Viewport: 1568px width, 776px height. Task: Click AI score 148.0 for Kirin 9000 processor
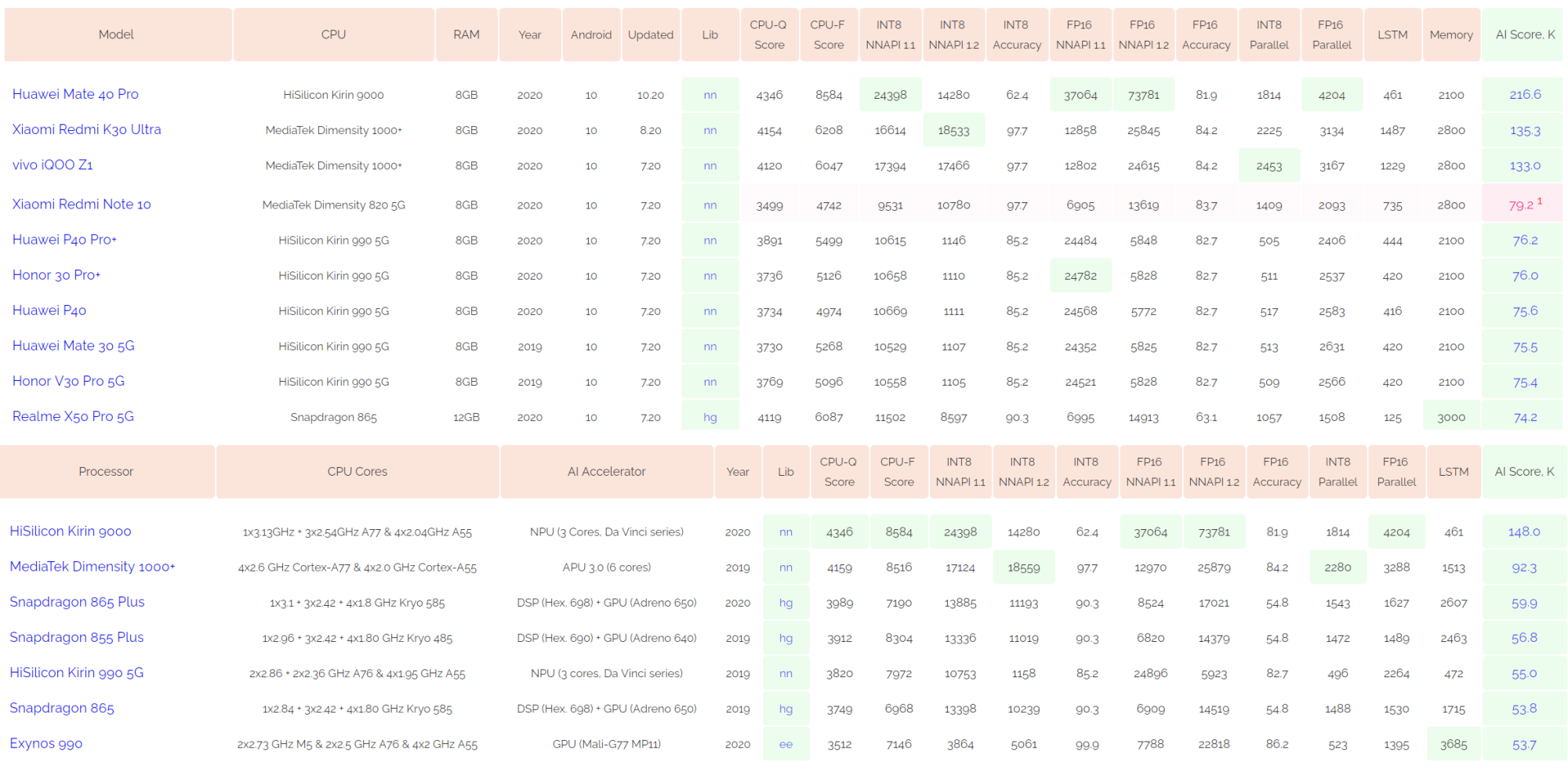click(1524, 531)
